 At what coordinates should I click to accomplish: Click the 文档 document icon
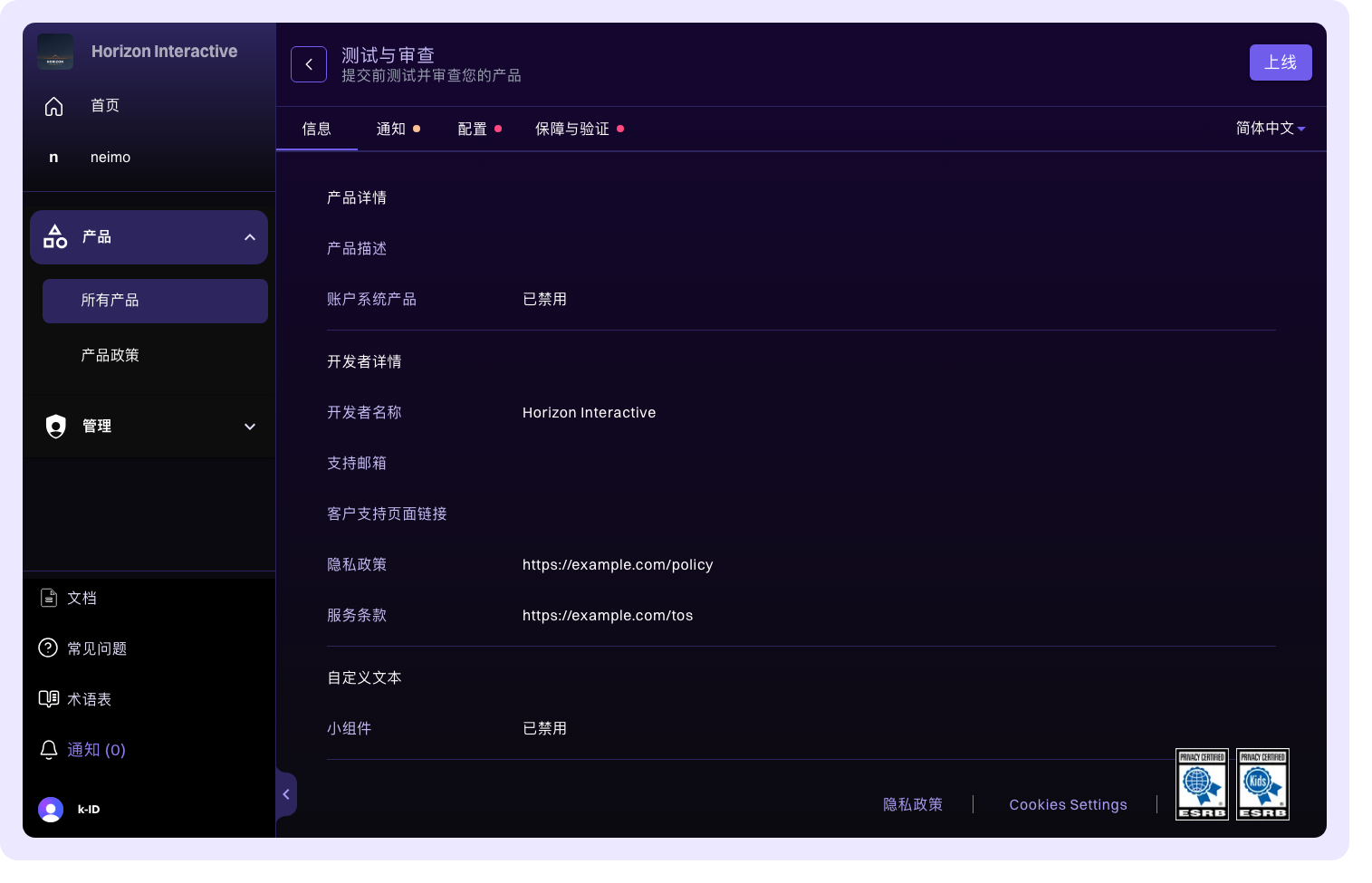(x=49, y=598)
